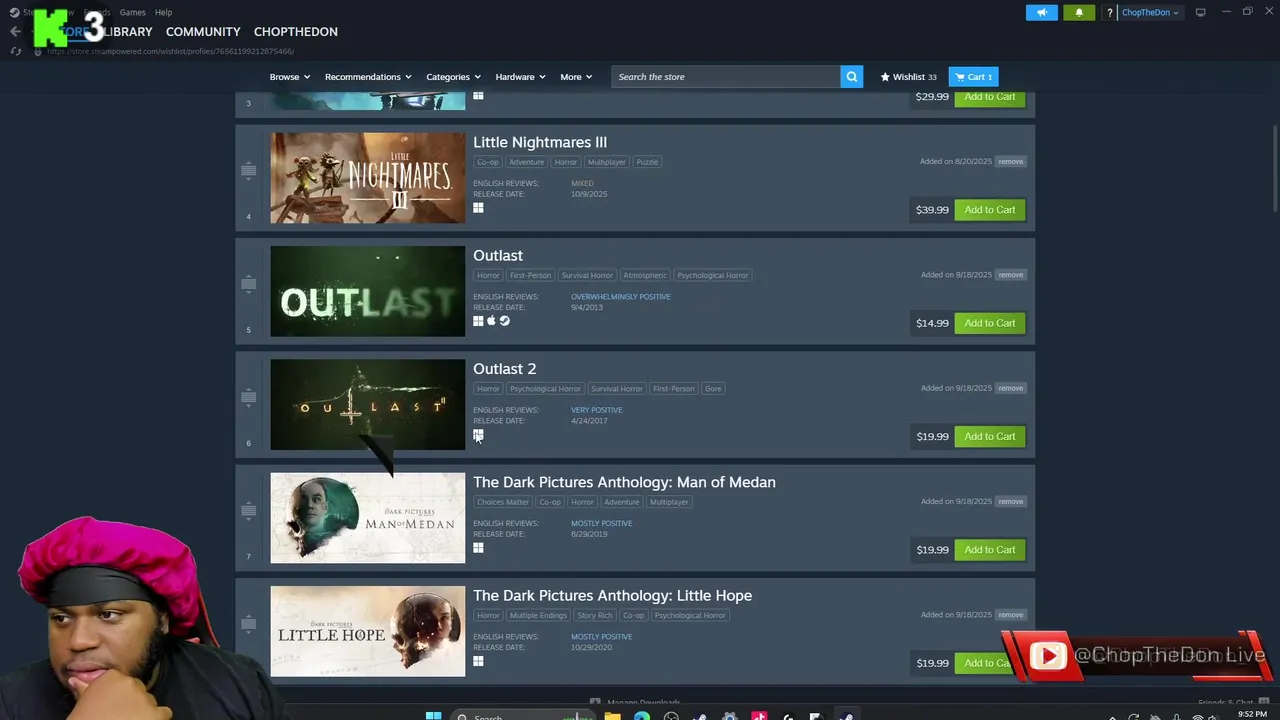Expand the Categories dropdown
The height and width of the screenshot is (720, 1280).
[453, 77]
